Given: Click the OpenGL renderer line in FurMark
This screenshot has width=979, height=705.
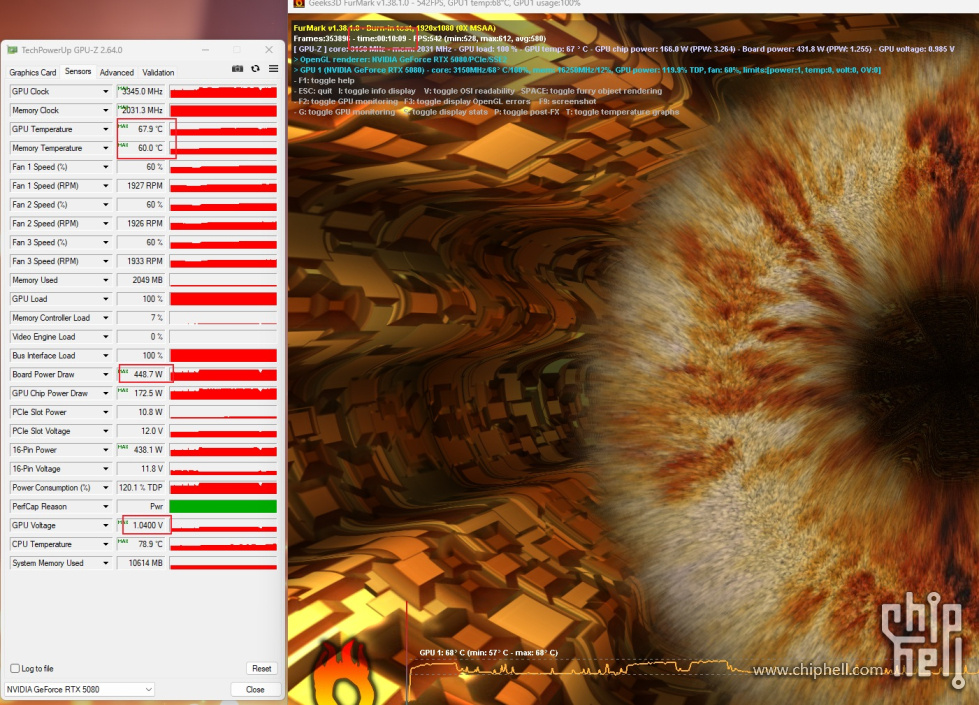Looking at the screenshot, I should click(400, 59).
